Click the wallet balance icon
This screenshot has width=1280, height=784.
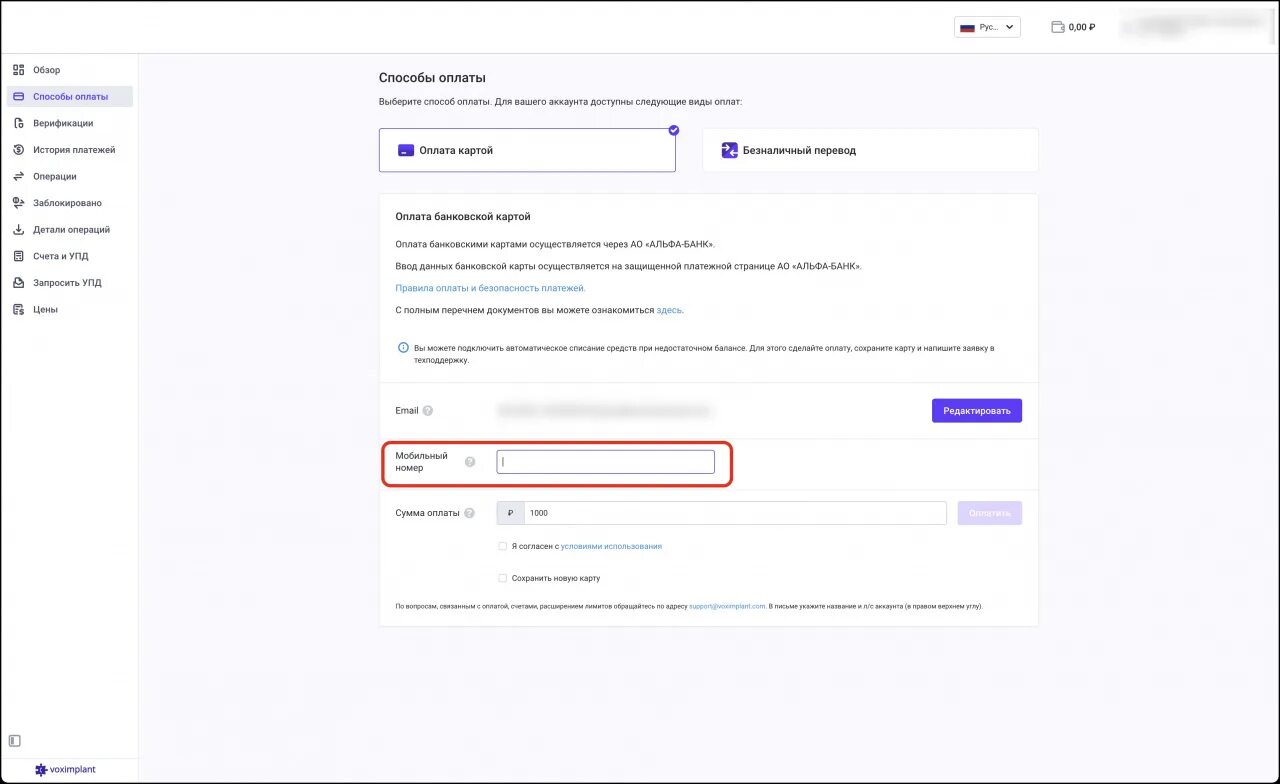click(1057, 27)
